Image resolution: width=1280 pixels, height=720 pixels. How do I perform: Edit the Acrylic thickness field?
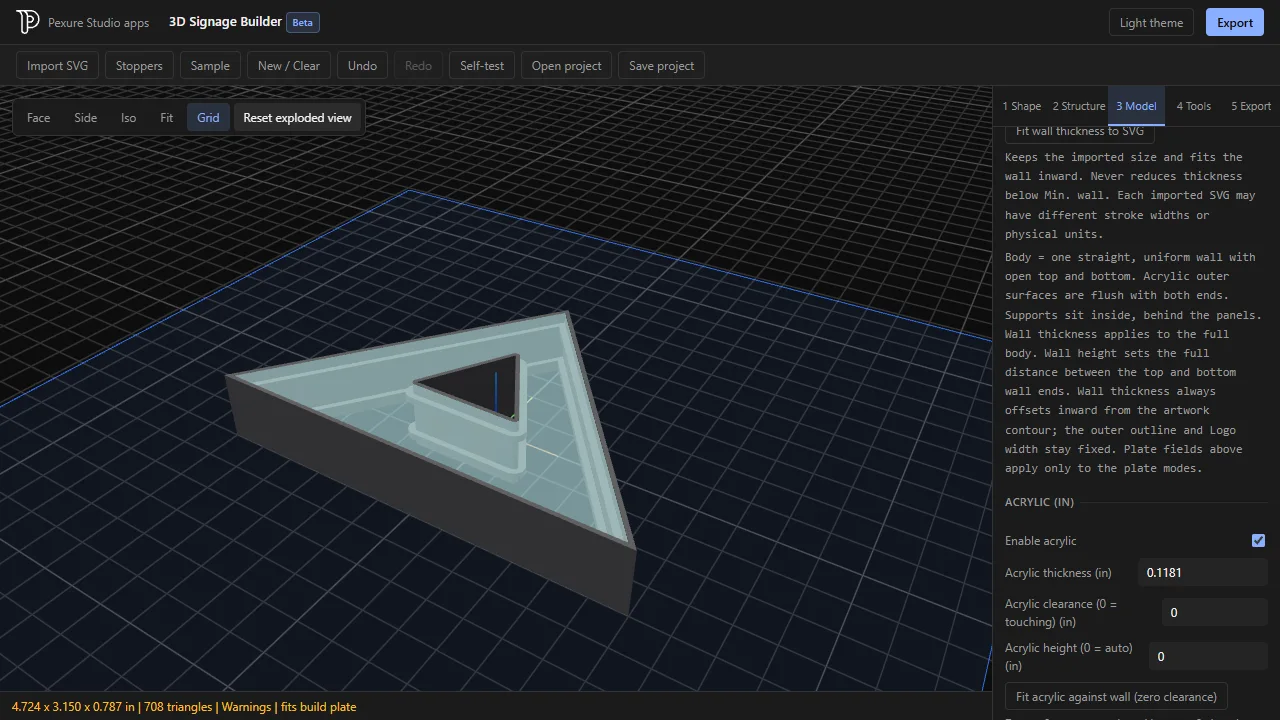[1203, 573]
